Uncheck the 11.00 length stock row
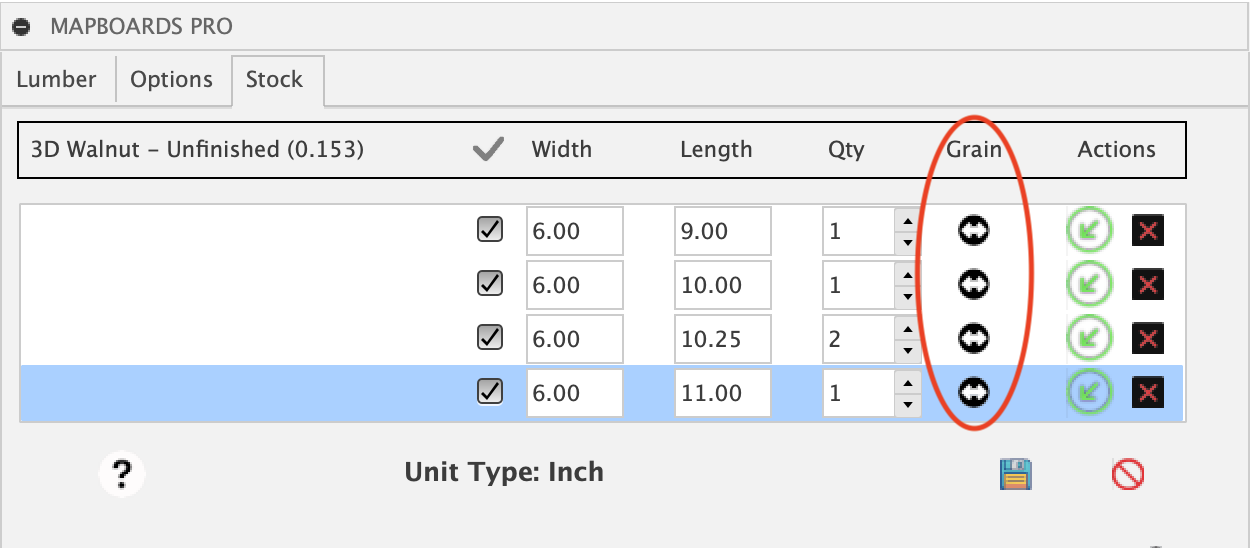Viewport: 1252px width, 548px height. click(x=490, y=392)
